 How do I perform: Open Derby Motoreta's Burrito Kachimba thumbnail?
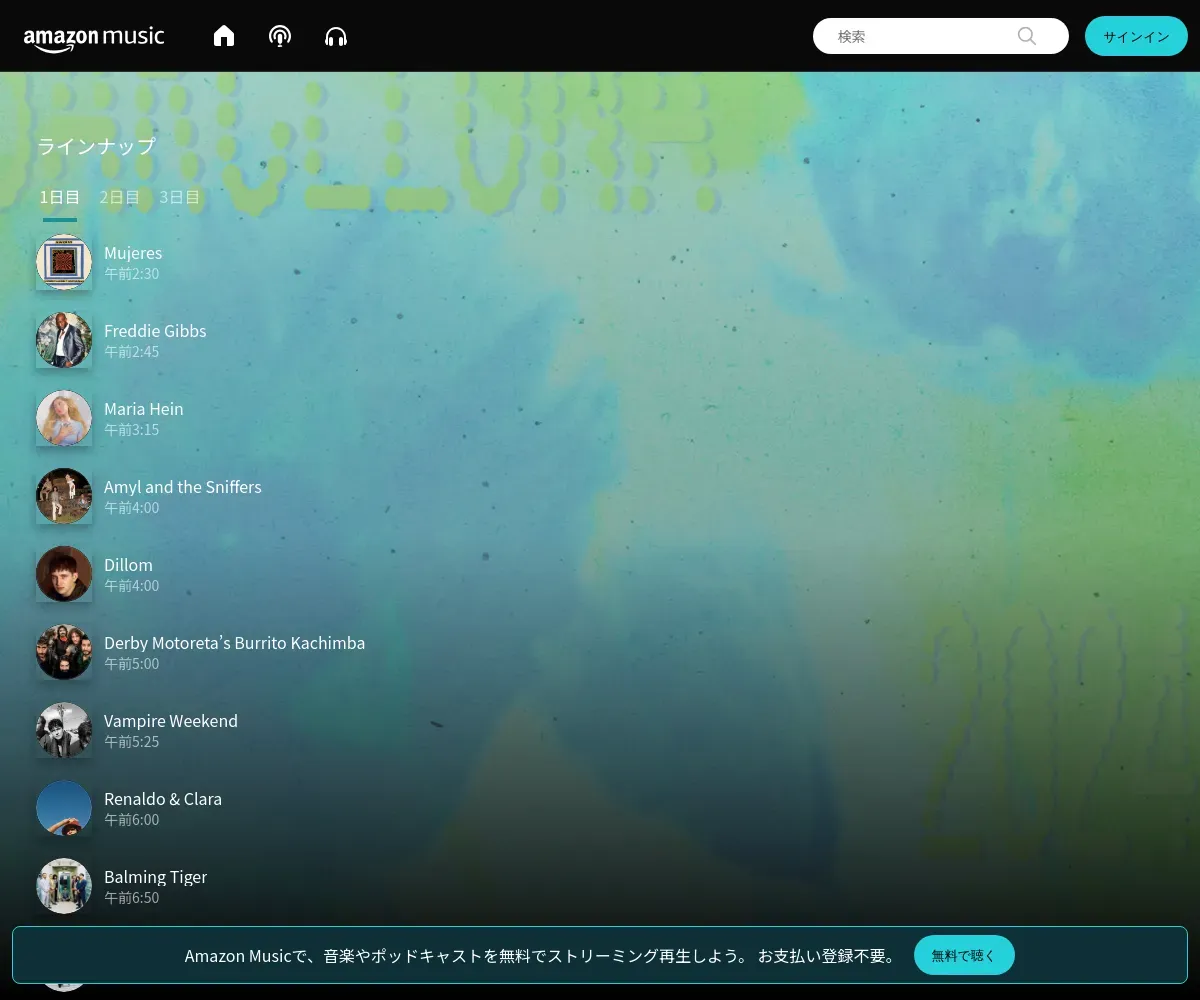tap(64, 652)
